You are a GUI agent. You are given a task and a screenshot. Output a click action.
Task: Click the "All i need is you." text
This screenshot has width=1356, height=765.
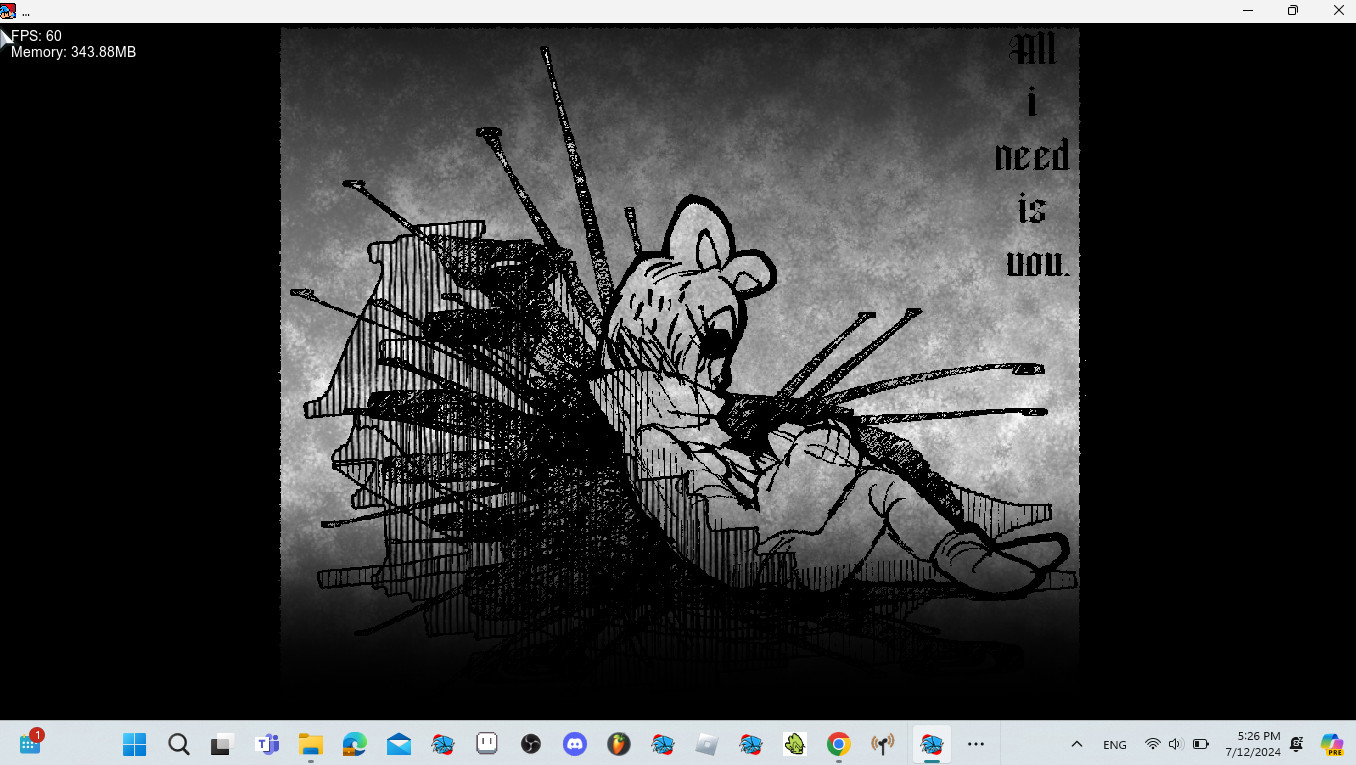1034,156
